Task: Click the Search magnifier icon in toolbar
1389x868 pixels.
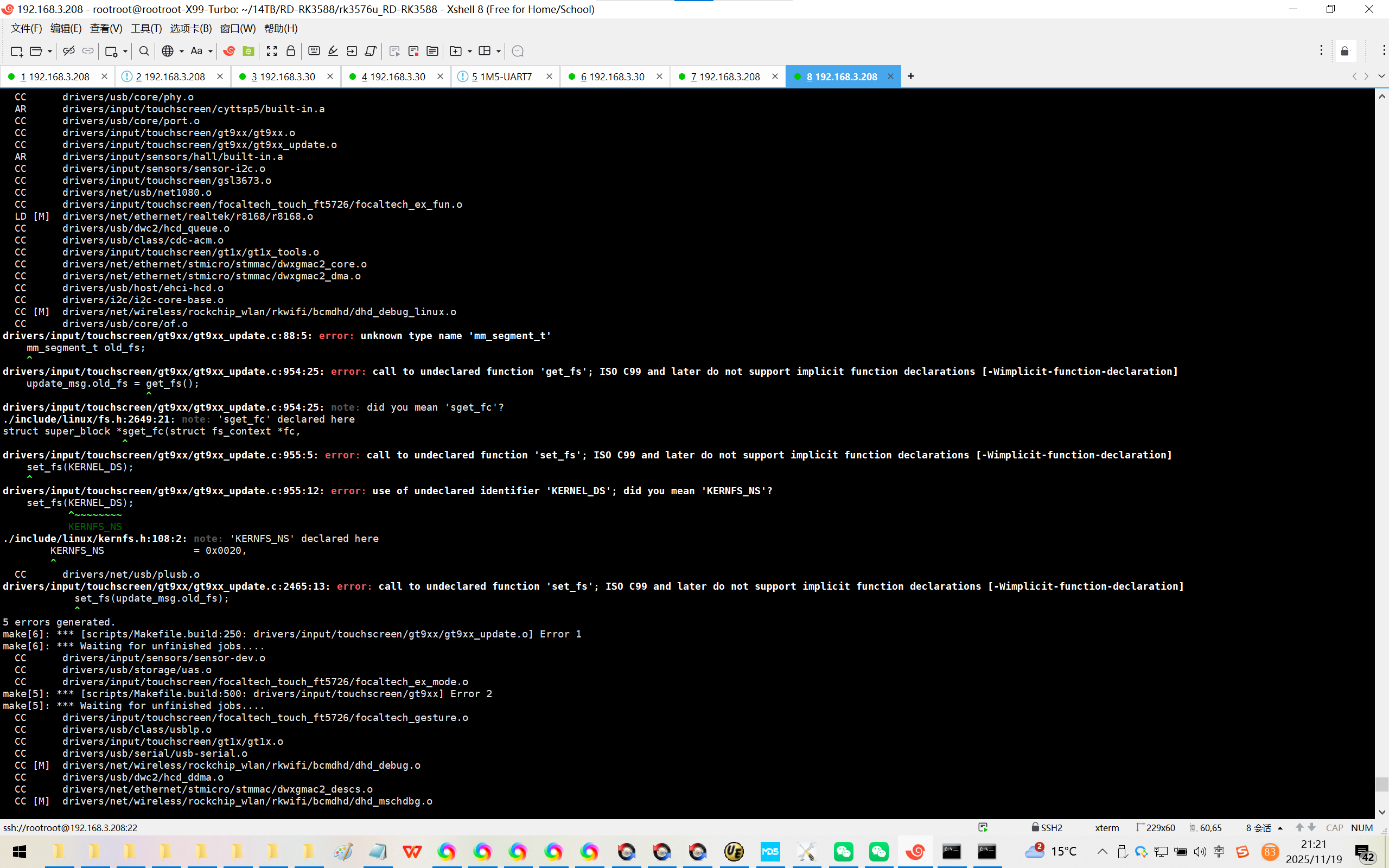Action: coord(144,51)
